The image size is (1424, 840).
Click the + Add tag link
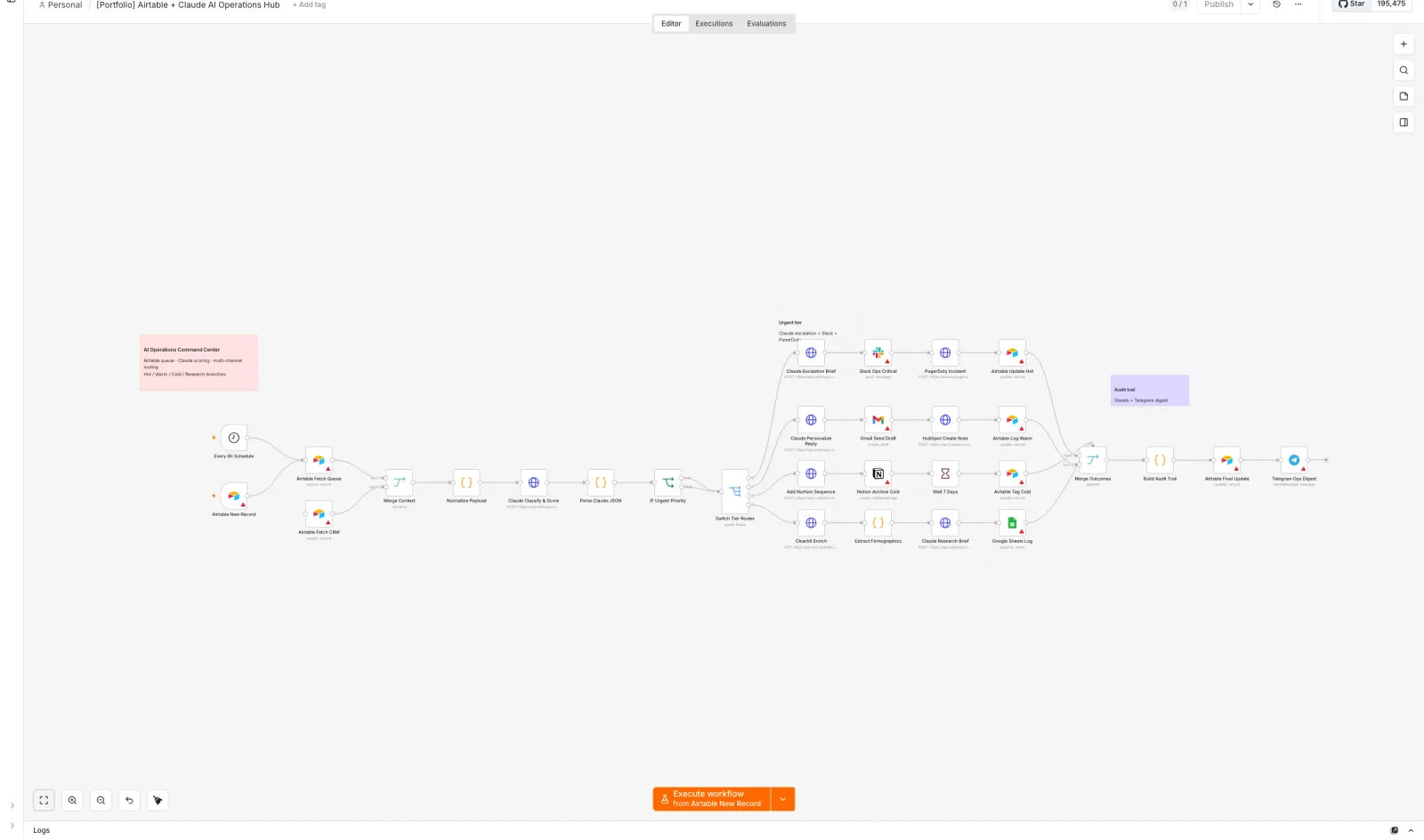(309, 5)
